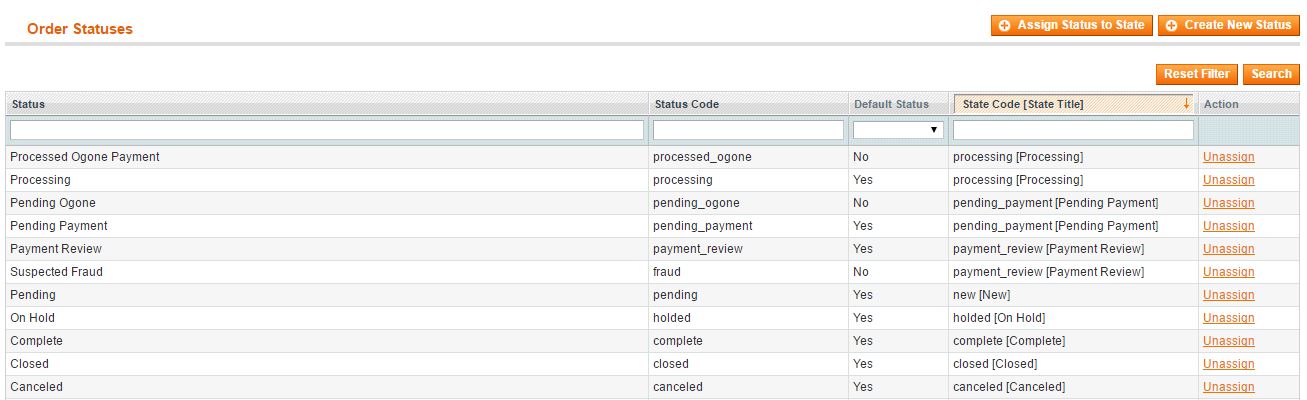Image resolution: width=1307 pixels, height=400 pixels.
Task: Select the On Hold status cell
Action: coord(327,318)
